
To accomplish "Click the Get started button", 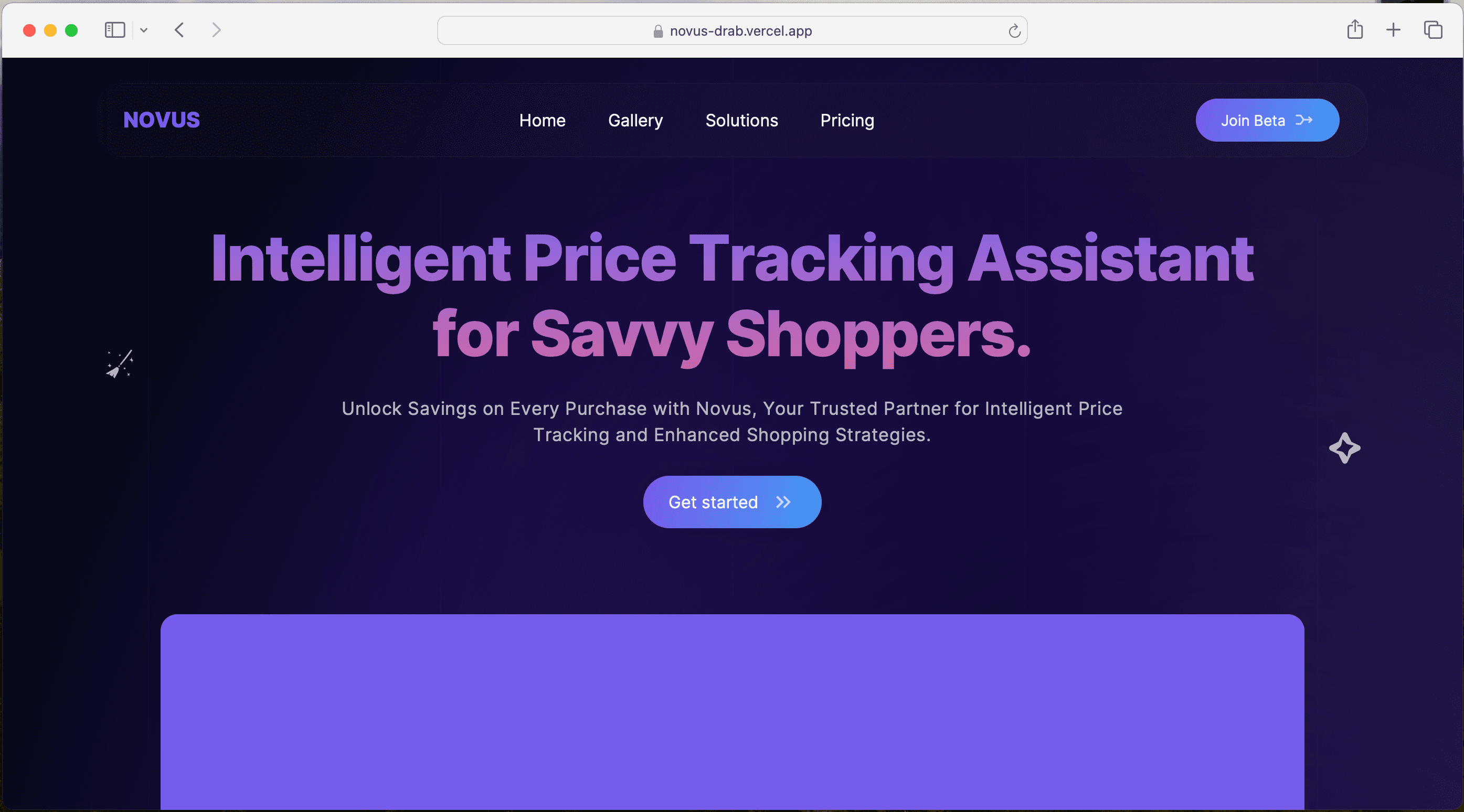I will (732, 502).
